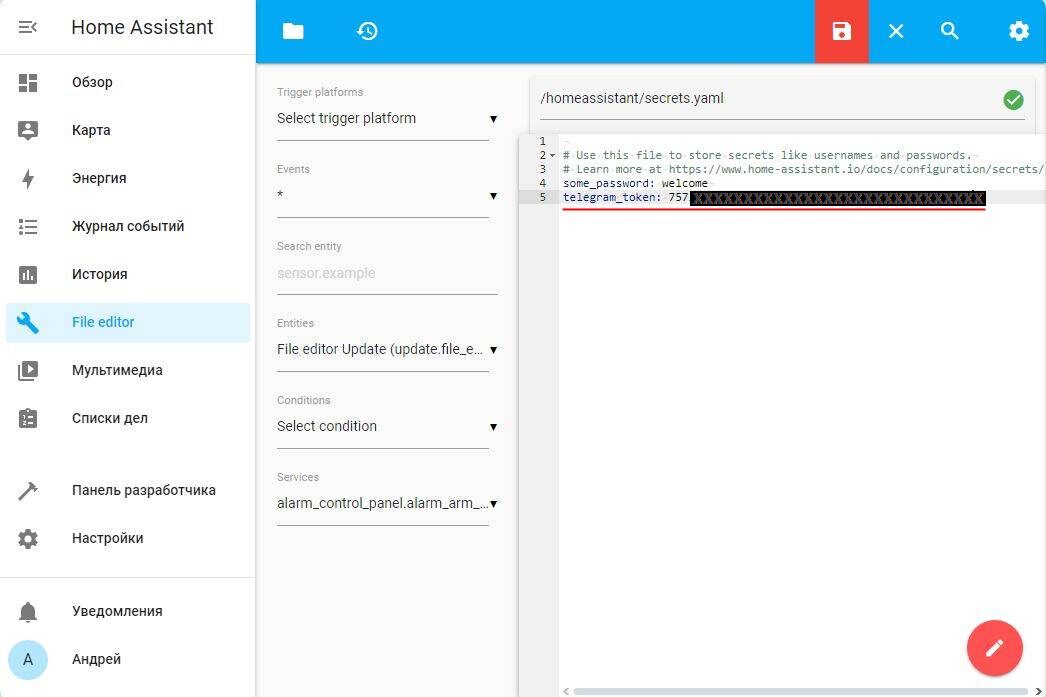The height and width of the screenshot is (697, 1046).
Task: Open the Services alarm_control_panel dropdown
Action: coord(387,504)
